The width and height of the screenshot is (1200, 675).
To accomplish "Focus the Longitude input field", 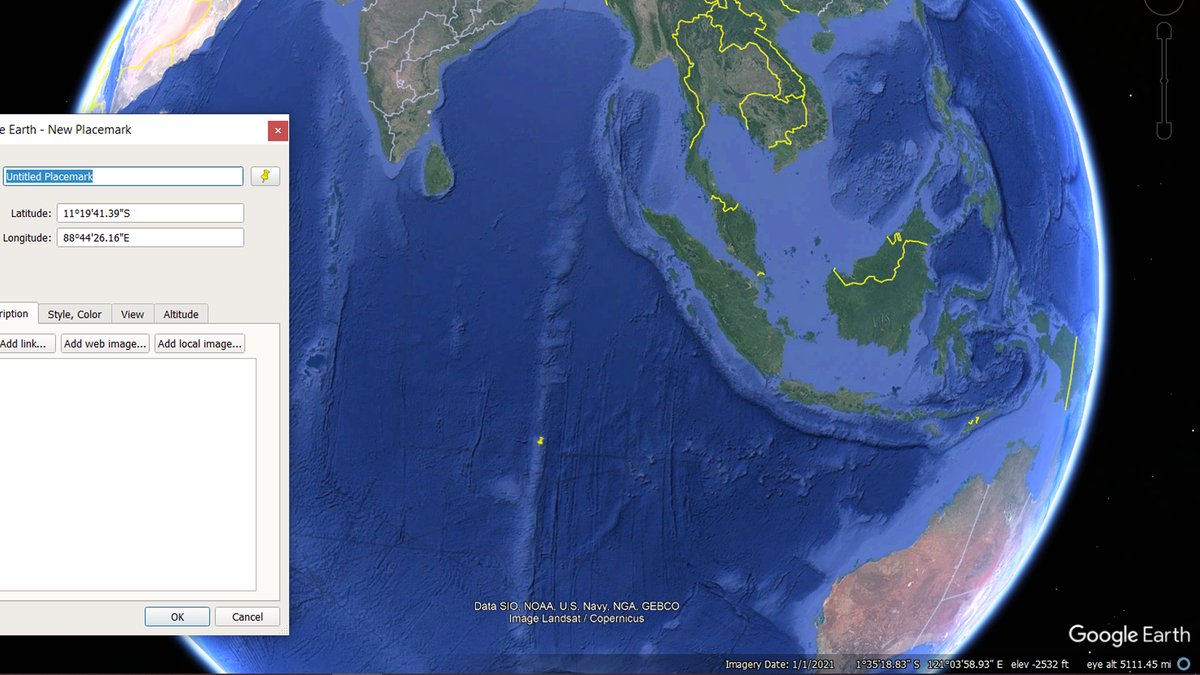I will point(150,238).
